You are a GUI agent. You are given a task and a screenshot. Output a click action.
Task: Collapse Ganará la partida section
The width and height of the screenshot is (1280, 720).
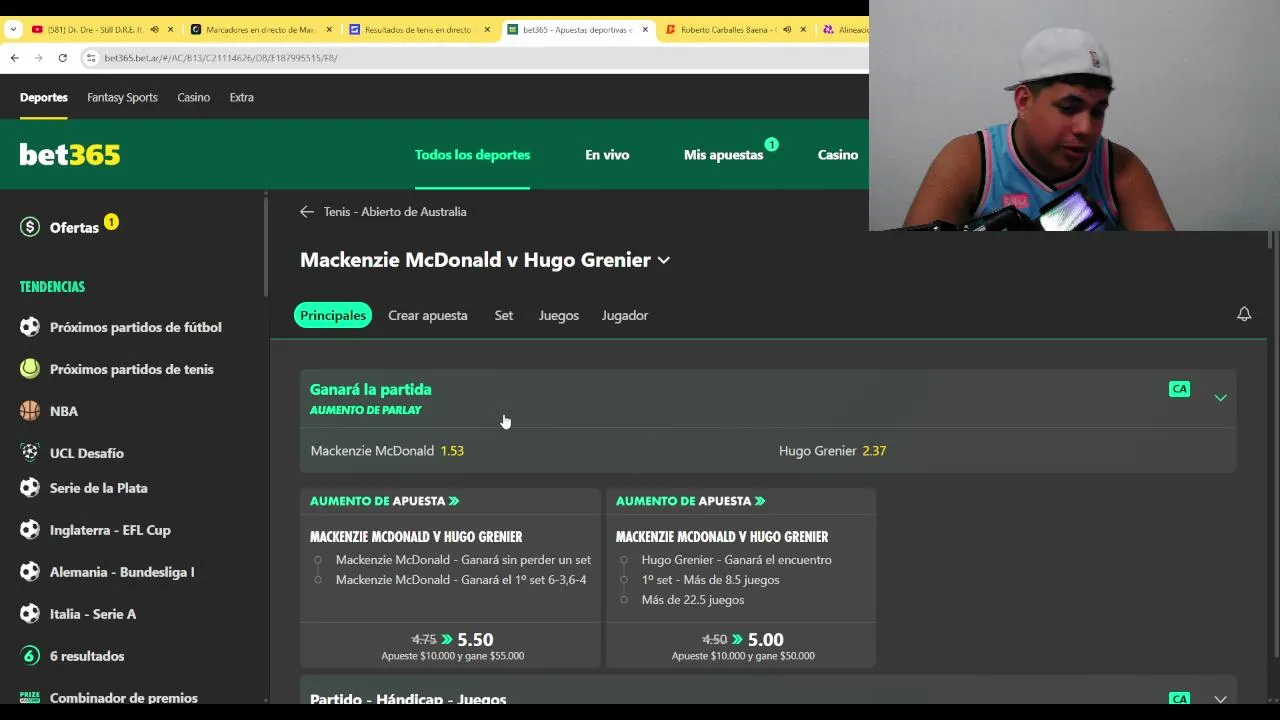click(x=1220, y=398)
